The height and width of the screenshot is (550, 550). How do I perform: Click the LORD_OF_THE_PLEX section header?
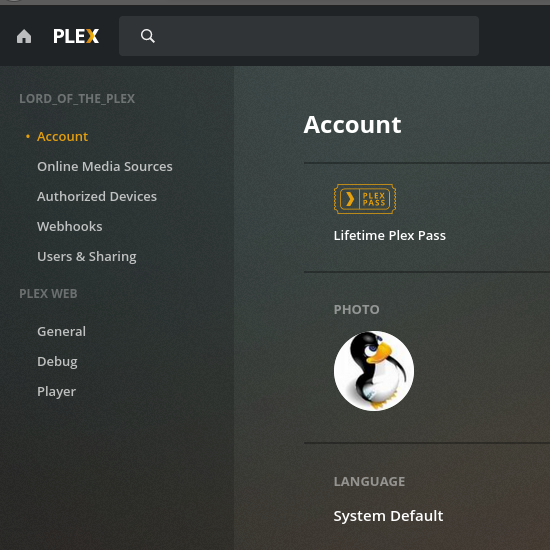77,99
